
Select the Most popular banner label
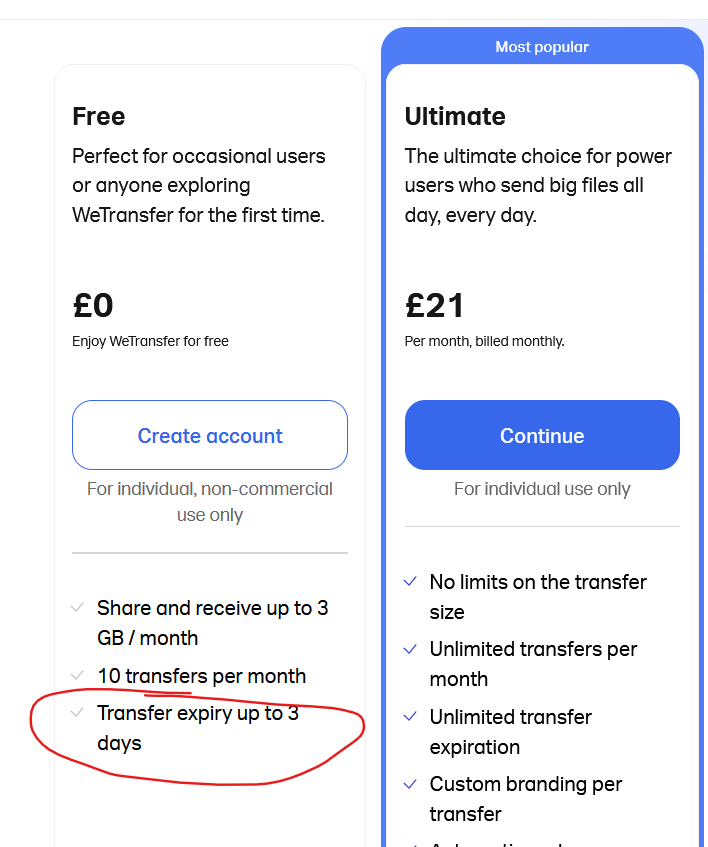(542, 47)
